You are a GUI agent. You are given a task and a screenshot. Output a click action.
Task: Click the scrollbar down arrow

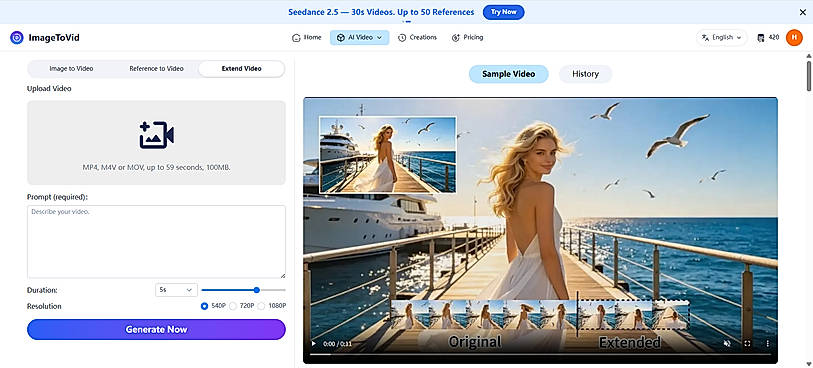(x=808, y=364)
